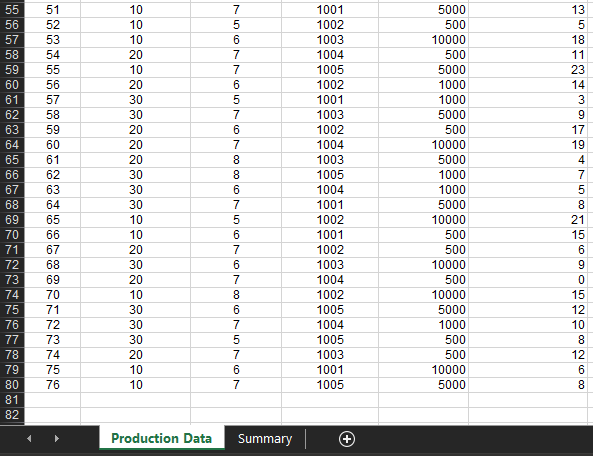
Task: Click the 1005 cell in row 66
Action: pos(330,175)
